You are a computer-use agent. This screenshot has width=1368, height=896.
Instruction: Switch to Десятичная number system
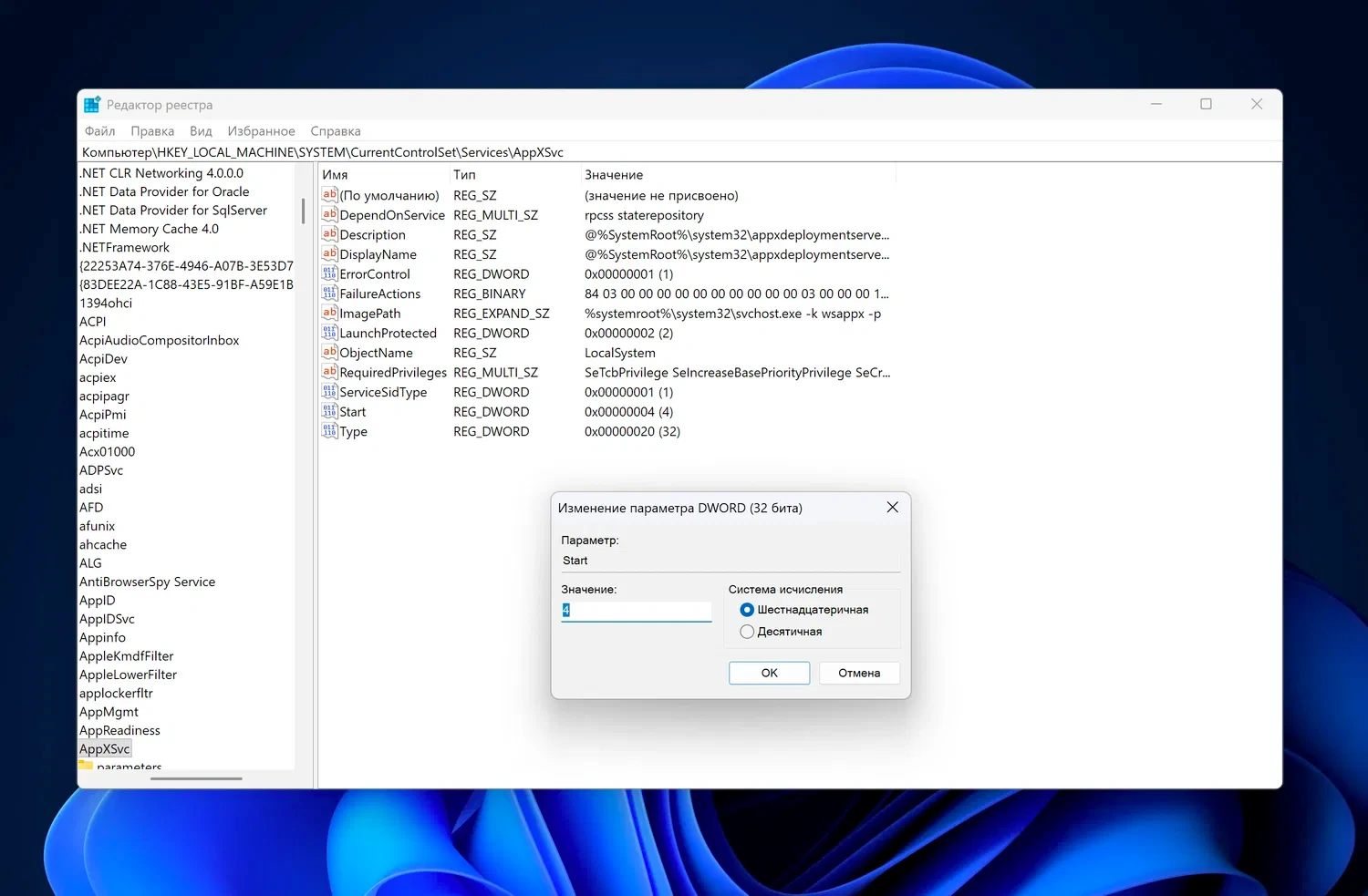747,631
